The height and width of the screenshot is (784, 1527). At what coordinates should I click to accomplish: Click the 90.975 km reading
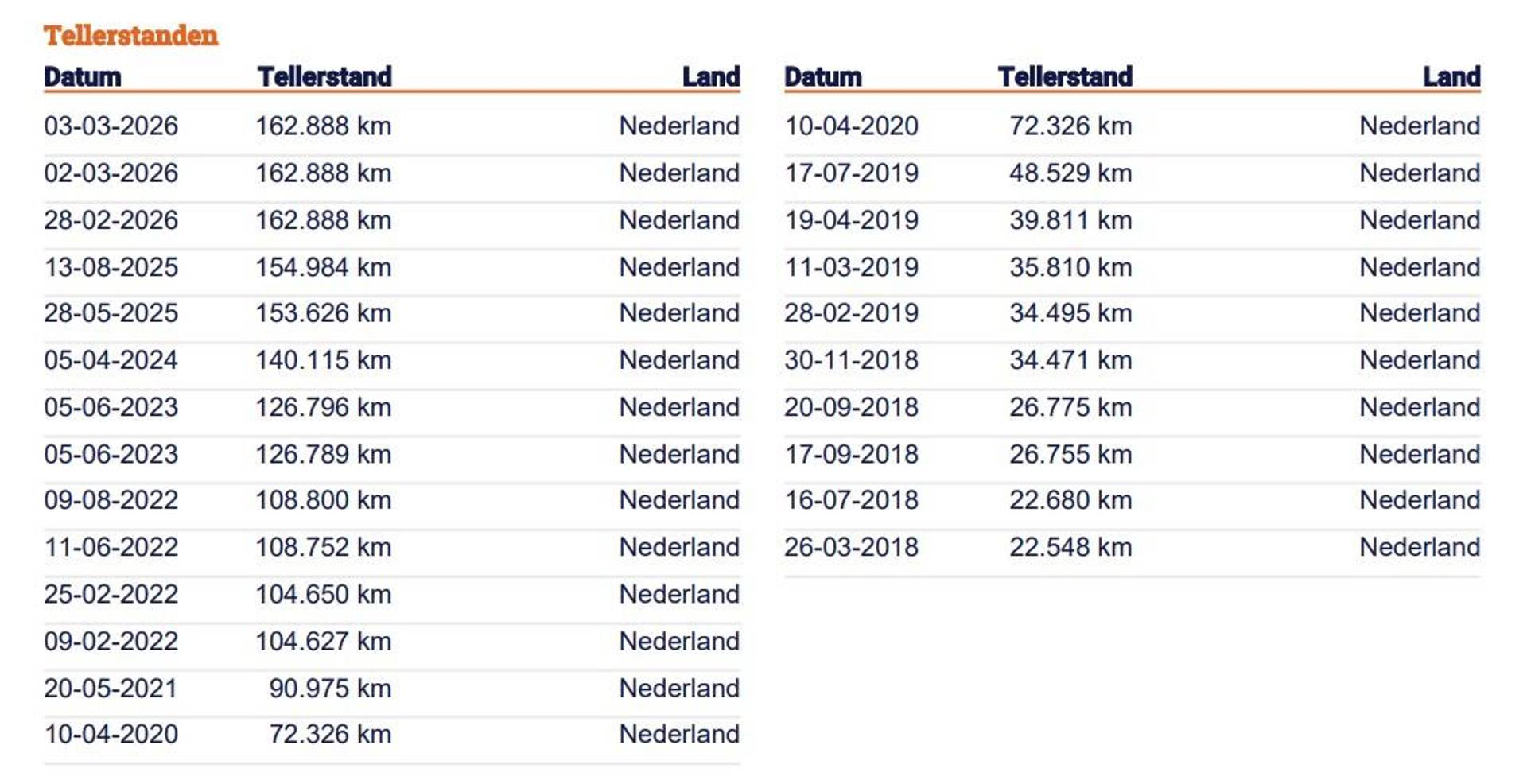pyautogui.click(x=329, y=688)
